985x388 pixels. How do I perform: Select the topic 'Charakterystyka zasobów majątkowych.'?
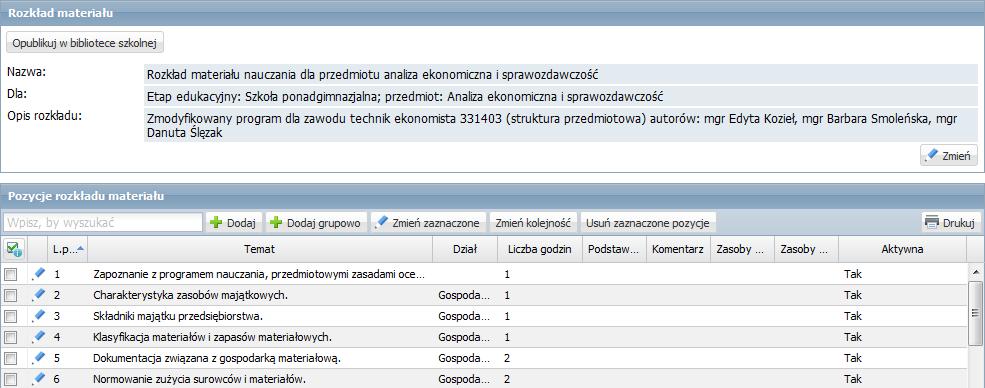pyautogui.click(x=190, y=295)
